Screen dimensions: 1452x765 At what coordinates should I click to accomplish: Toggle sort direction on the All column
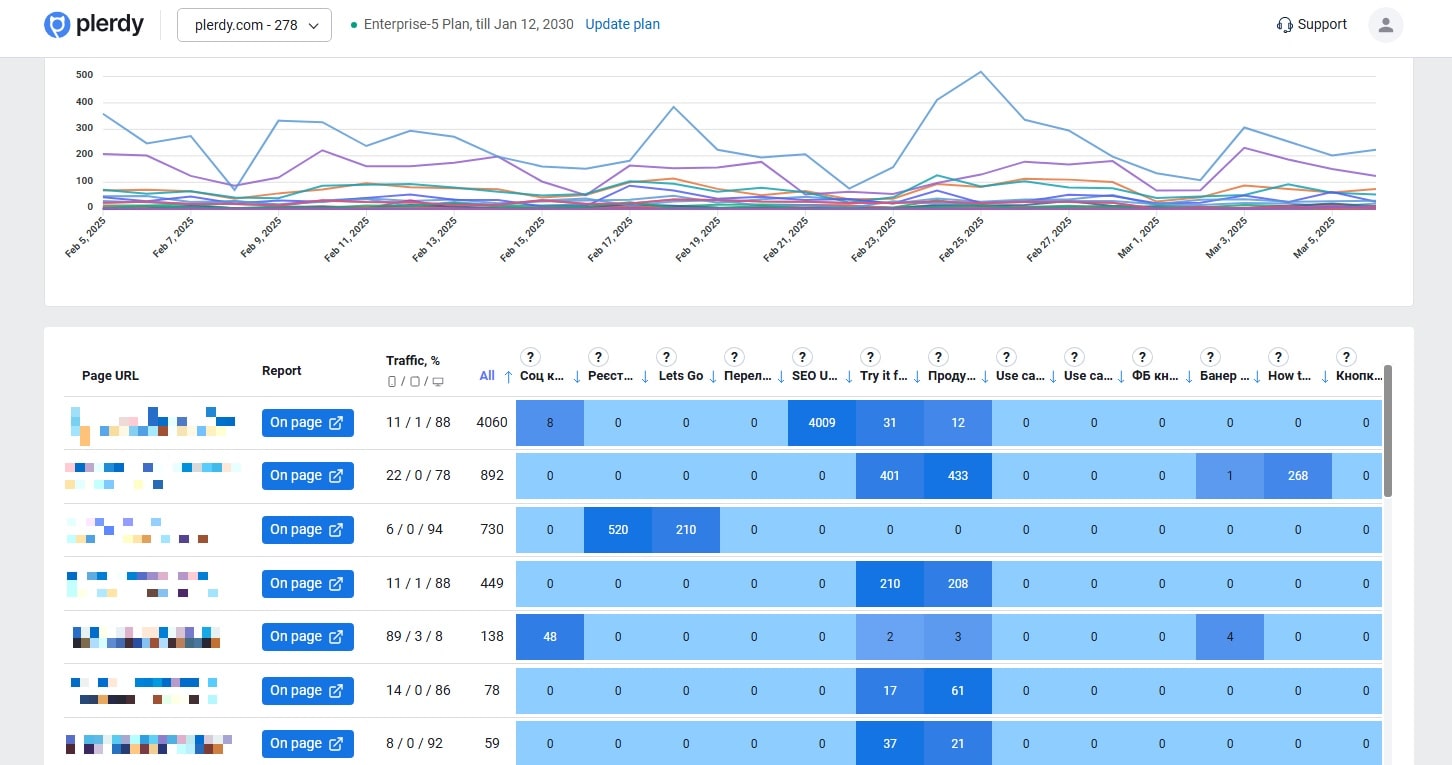tap(508, 377)
